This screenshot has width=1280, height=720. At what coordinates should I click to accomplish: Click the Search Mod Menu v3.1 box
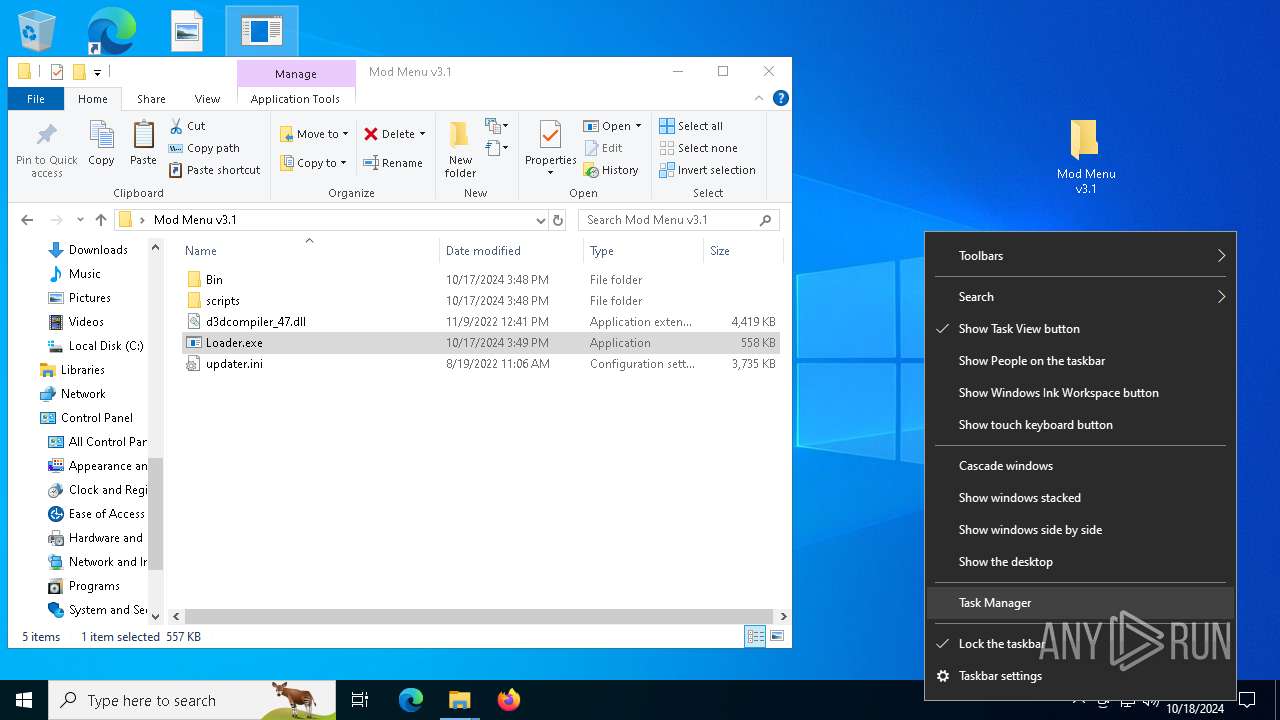(678, 220)
